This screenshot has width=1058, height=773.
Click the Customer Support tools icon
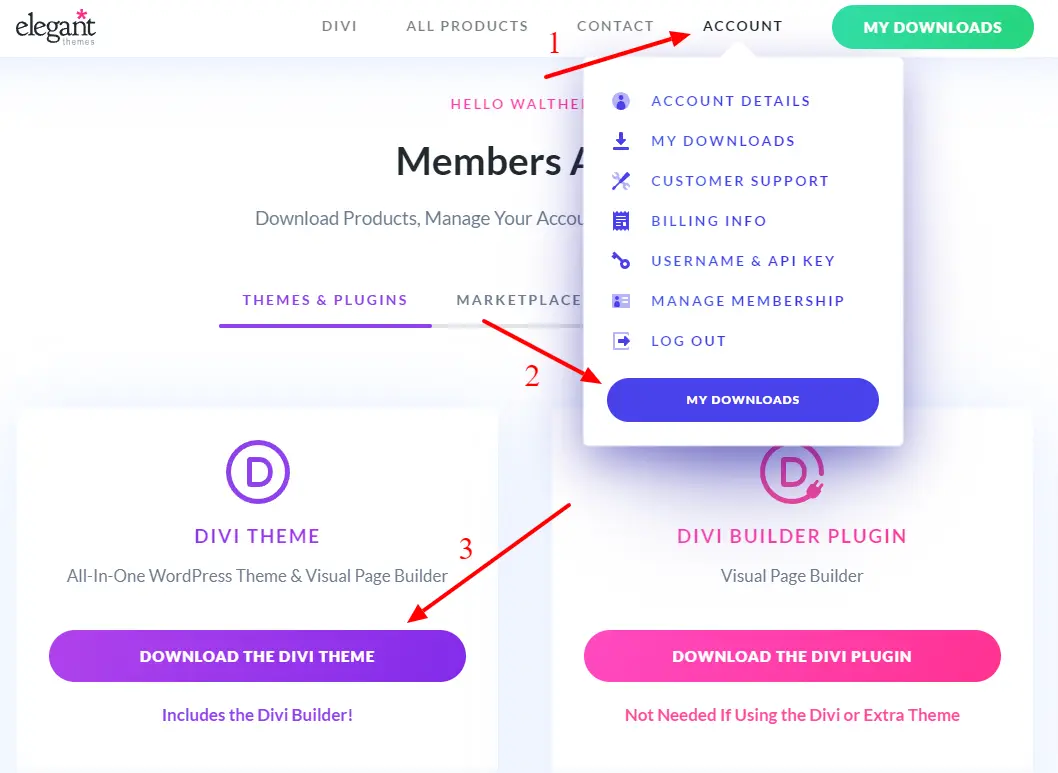621,181
